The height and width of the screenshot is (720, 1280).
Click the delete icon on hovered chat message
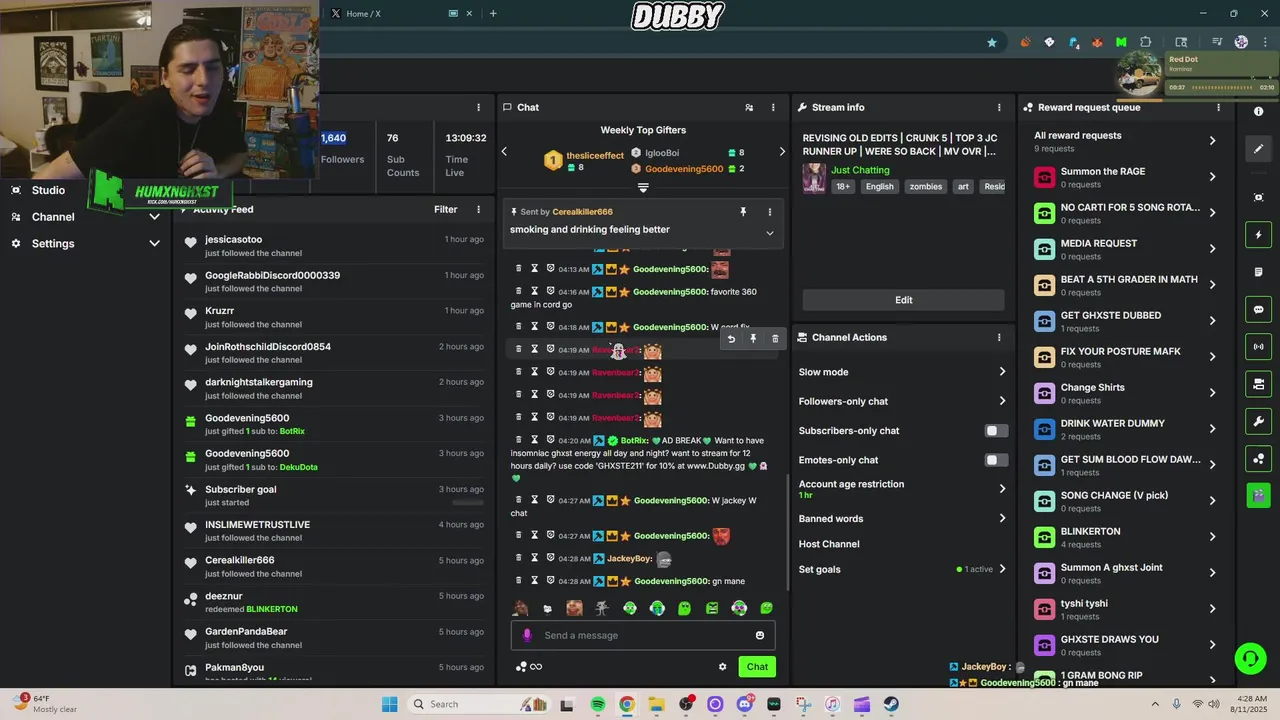[775, 339]
